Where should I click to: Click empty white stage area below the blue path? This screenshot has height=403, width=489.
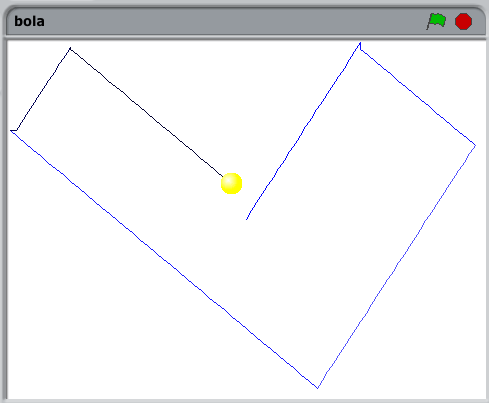tap(133, 333)
